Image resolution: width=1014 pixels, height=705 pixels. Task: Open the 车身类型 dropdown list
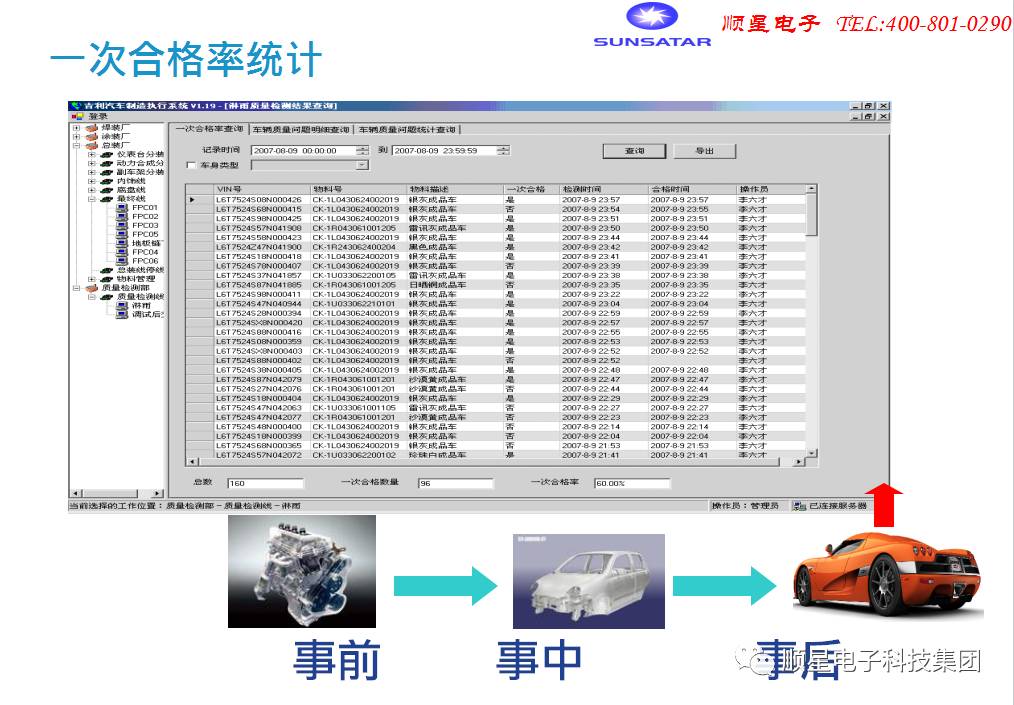coord(362,165)
